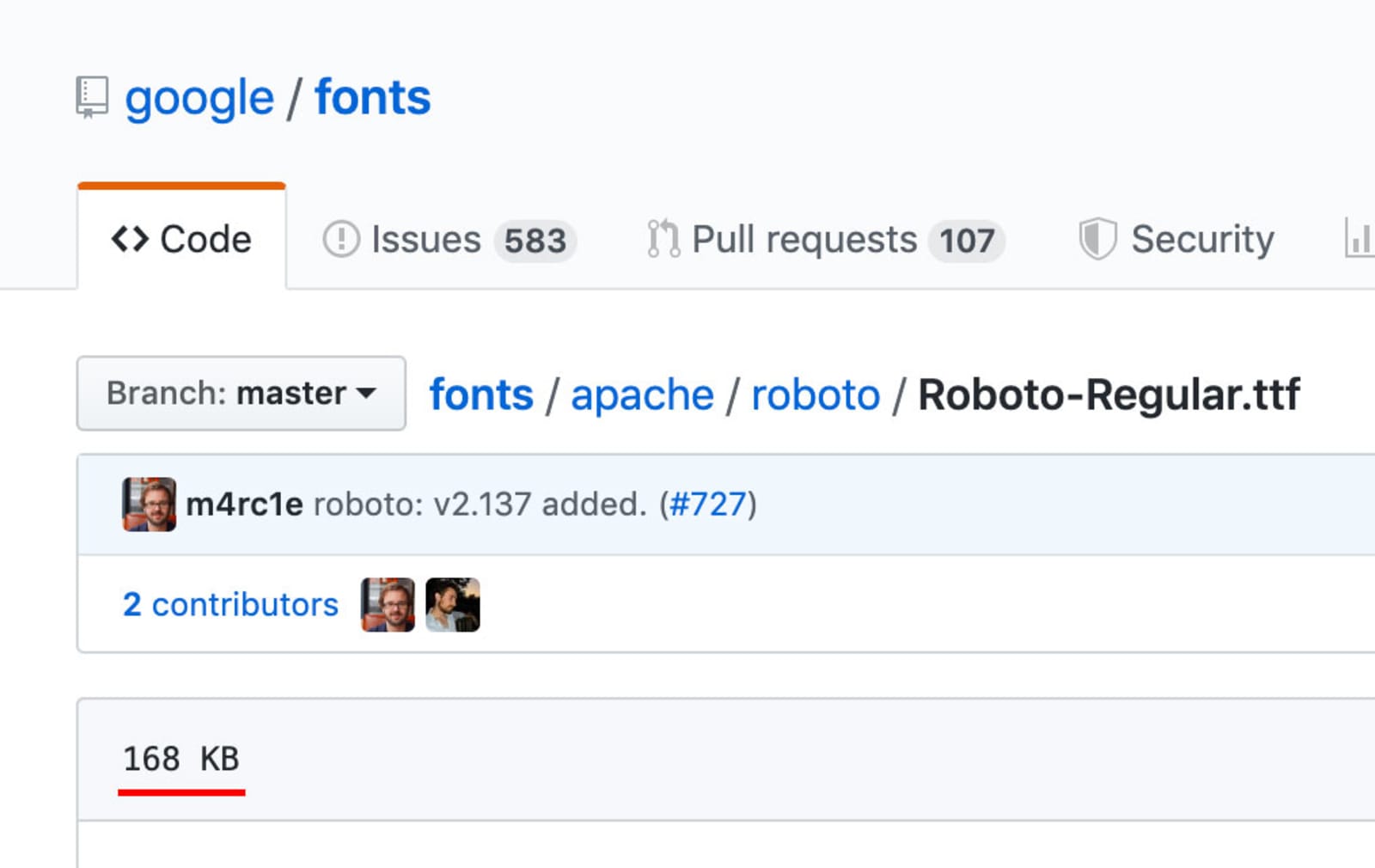Switch to the Security tab label
This screenshot has height=868, width=1375.
click(1202, 239)
